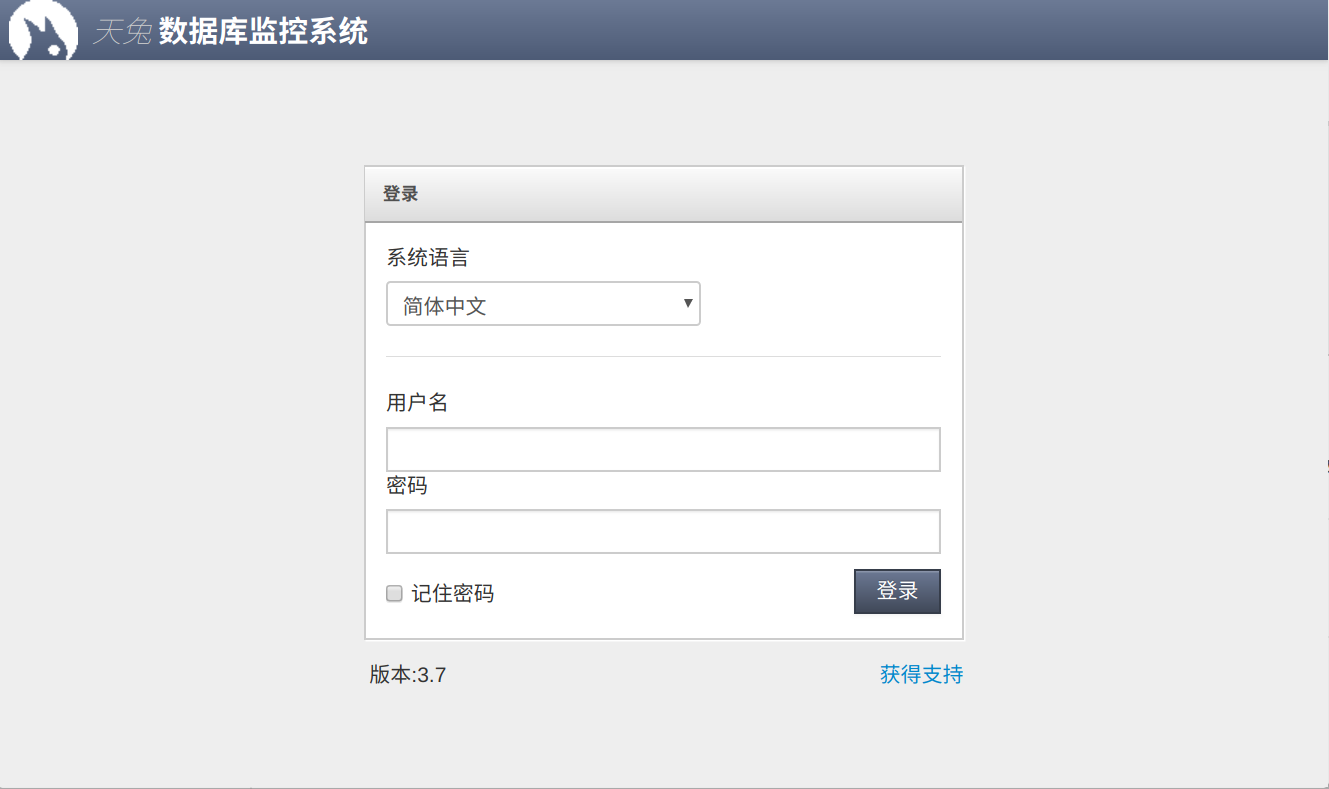Click the rabbit logo in the header
Screen dimensions: 1329x789
[x=42, y=31]
